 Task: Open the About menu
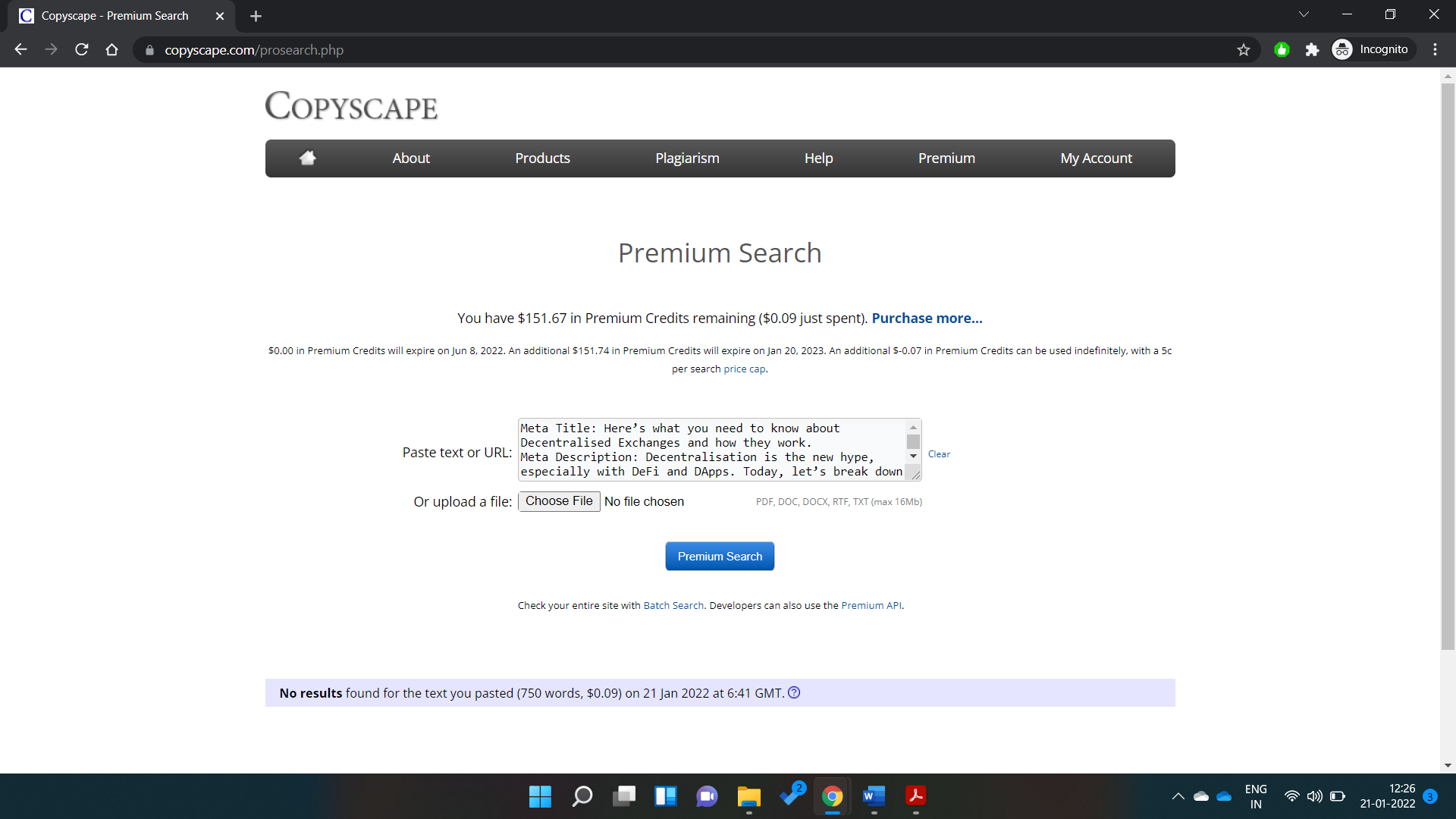pos(411,158)
